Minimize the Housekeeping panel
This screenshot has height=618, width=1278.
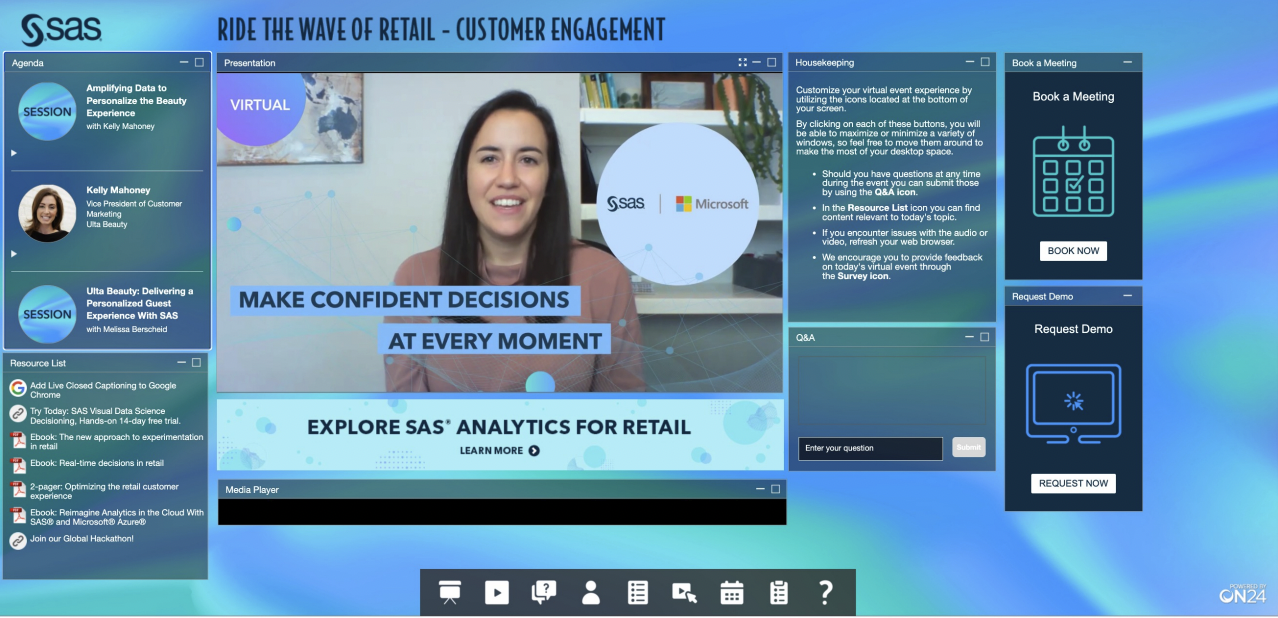pyautogui.click(x=970, y=62)
